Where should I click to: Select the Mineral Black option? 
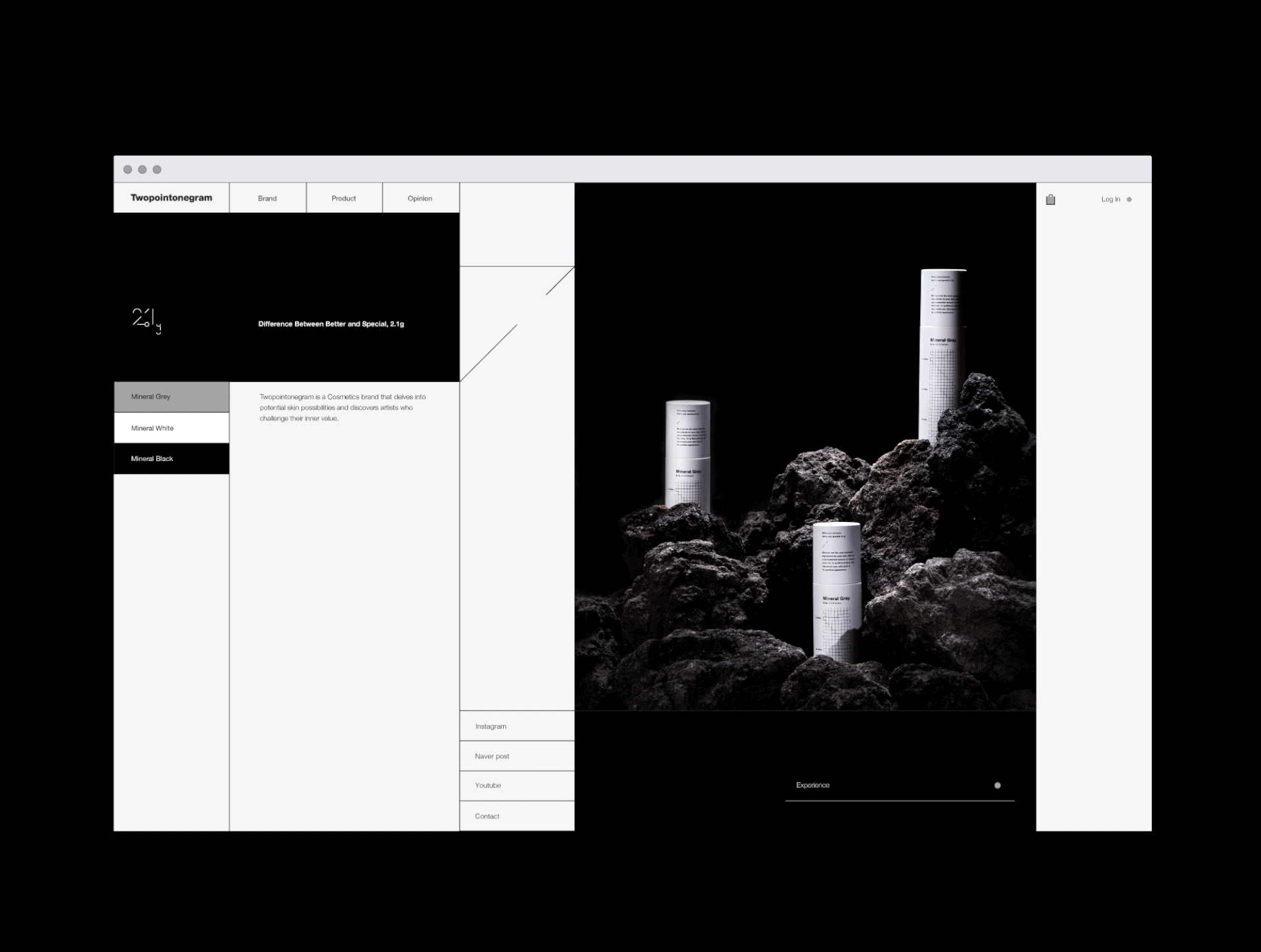pos(171,459)
